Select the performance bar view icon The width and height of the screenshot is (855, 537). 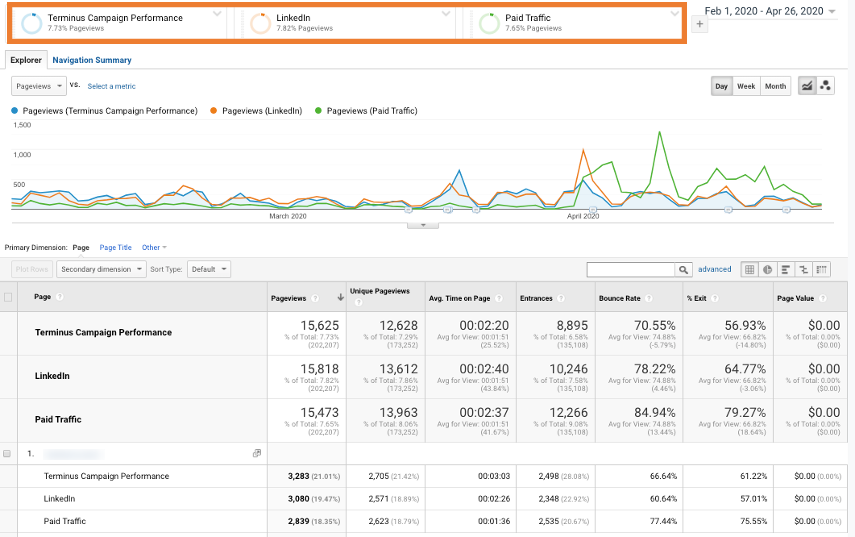(786, 269)
